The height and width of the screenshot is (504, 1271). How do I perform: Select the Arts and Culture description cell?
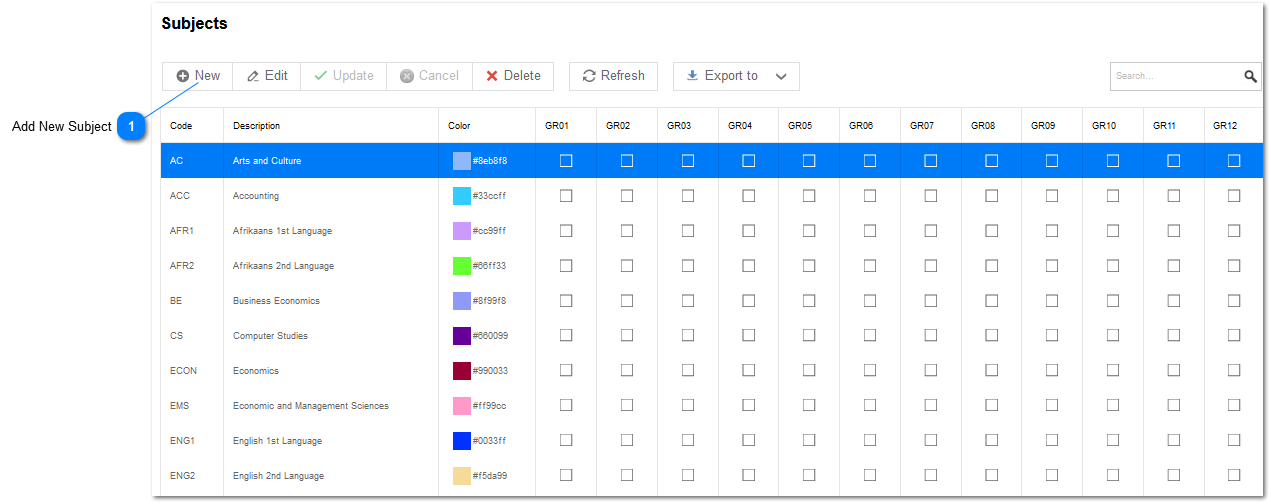(x=331, y=161)
